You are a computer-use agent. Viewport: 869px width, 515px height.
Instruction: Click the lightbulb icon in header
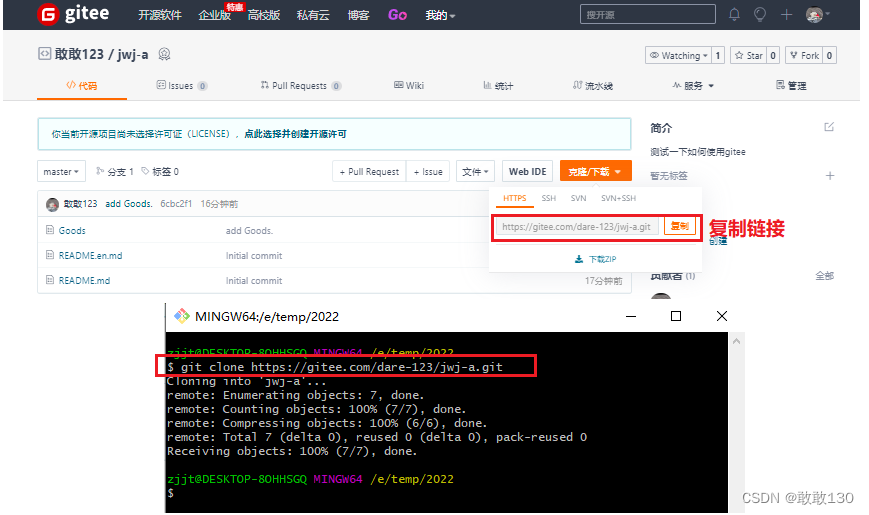pyautogui.click(x=760, y=14)
